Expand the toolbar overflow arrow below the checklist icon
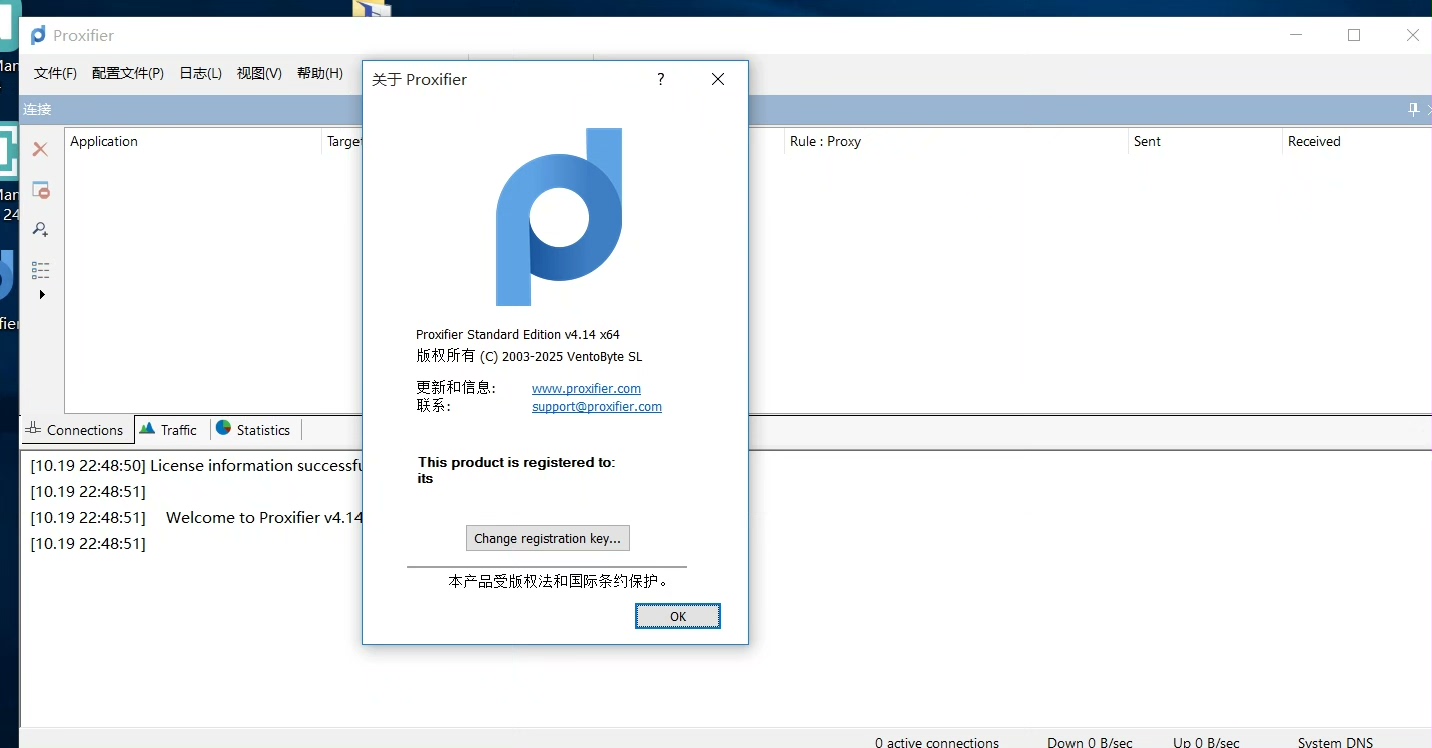 click(42, 295)
